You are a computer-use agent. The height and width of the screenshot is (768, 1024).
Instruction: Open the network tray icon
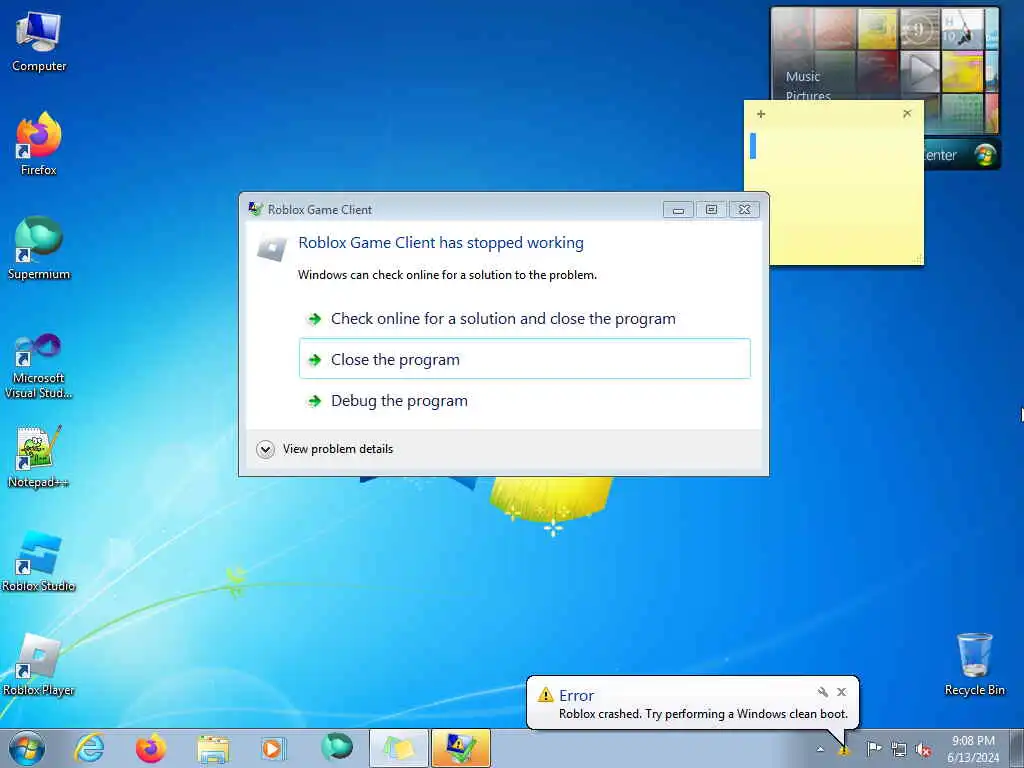[x=899, y=749]
